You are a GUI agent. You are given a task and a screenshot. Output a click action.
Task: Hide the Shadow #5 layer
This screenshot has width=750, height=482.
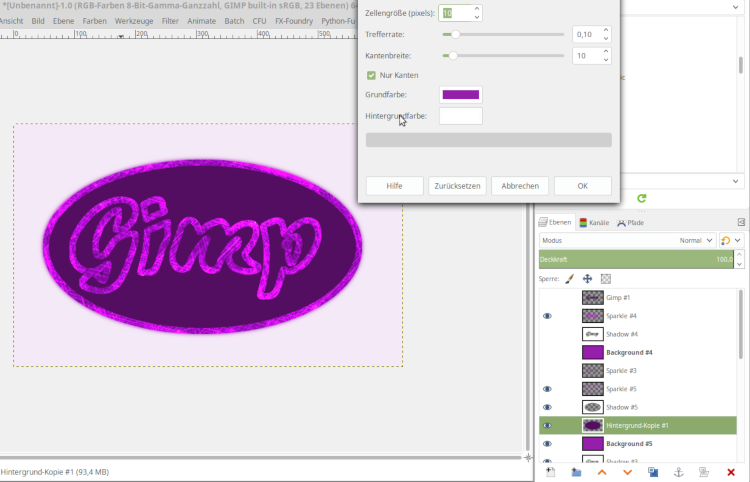pos(547,407)
